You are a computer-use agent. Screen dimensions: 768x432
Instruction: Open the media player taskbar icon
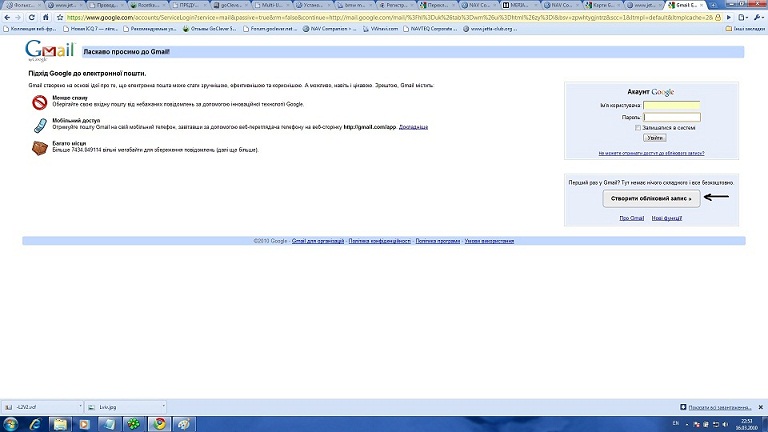point(84,424)
